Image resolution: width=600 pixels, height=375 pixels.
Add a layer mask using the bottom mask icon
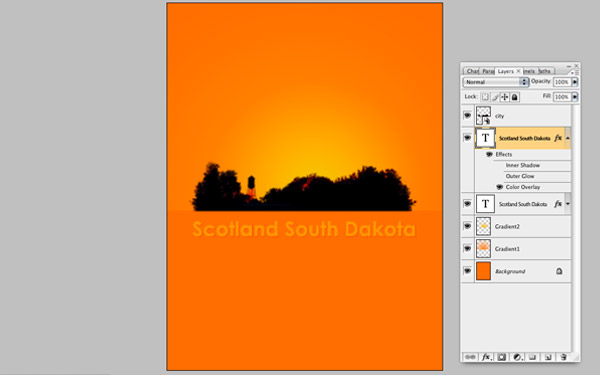502,357
